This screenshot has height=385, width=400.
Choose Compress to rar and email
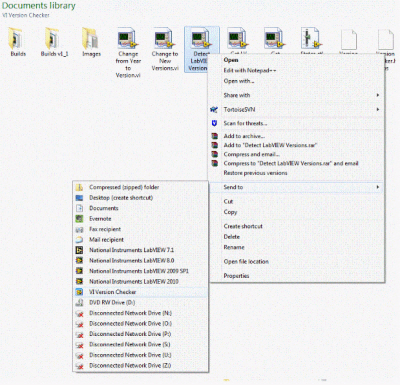[x=291, y=163]
